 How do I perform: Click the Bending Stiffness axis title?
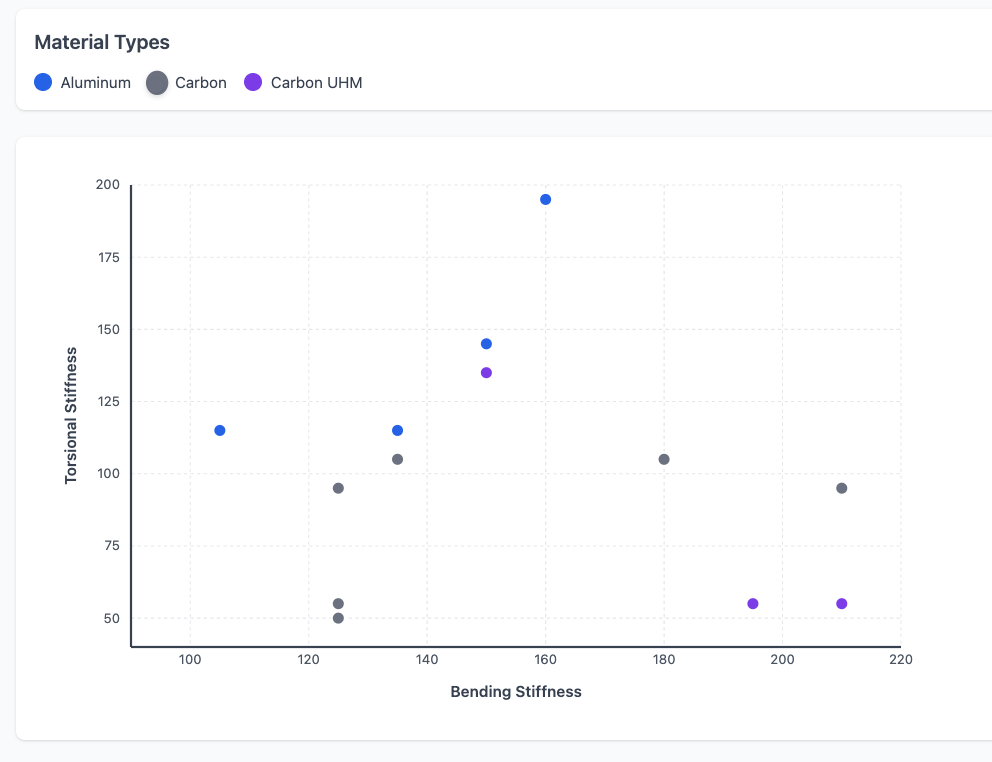(x=516, y=692)
